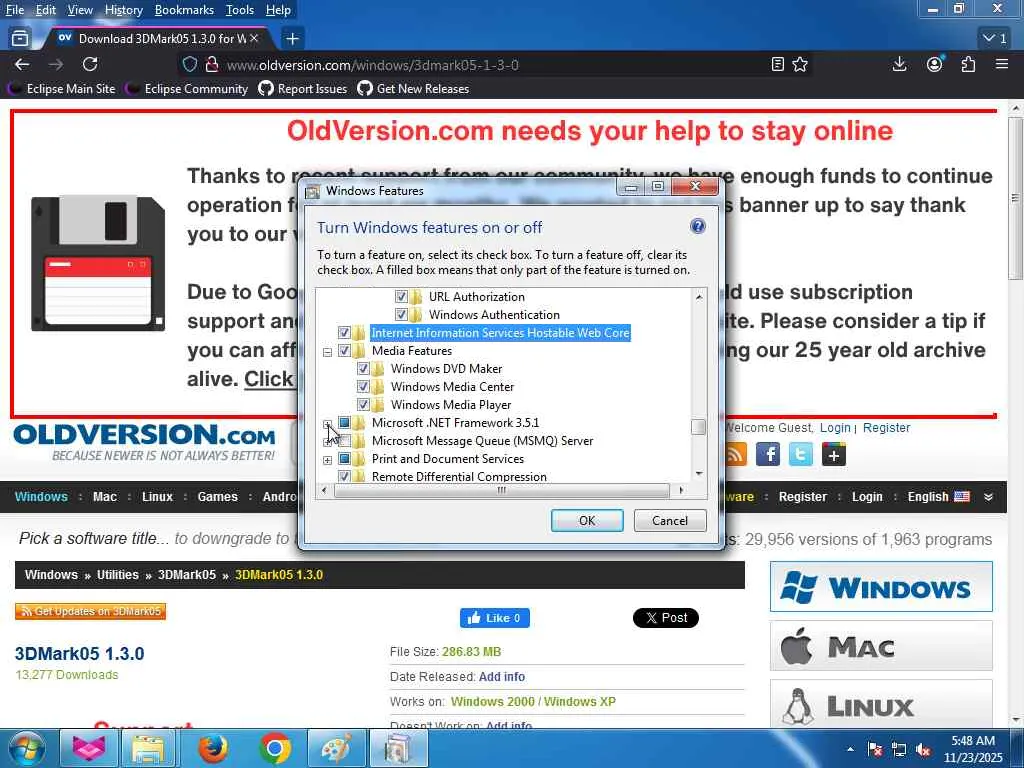Click the horizontal scroll right arrow in features list
1024x768 pixels.
pyautogui.click(x=681, y=490)
